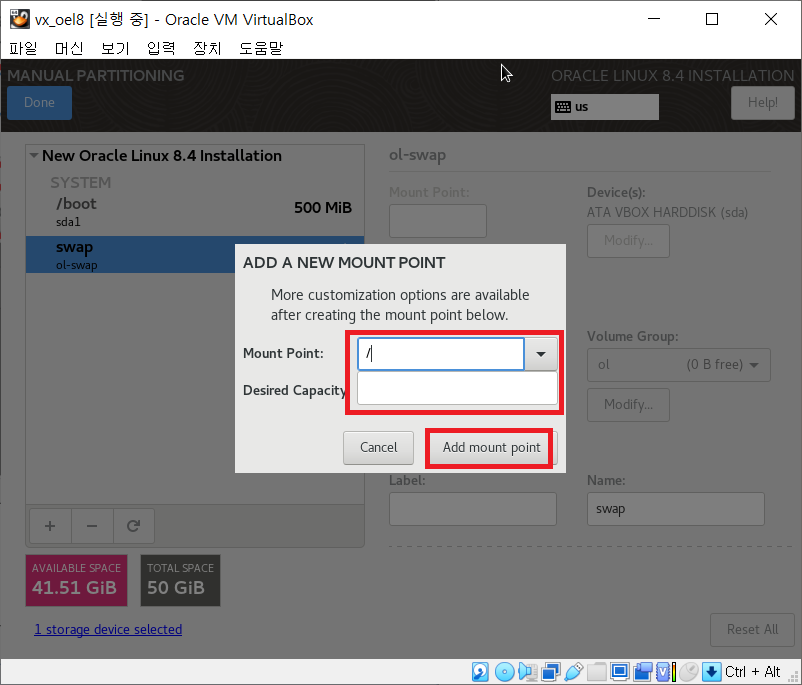Image resolution: width=802 pixels, height=685 pixels.
Task: Click the network adapters icon in status bar
Action: coord(551,671)
